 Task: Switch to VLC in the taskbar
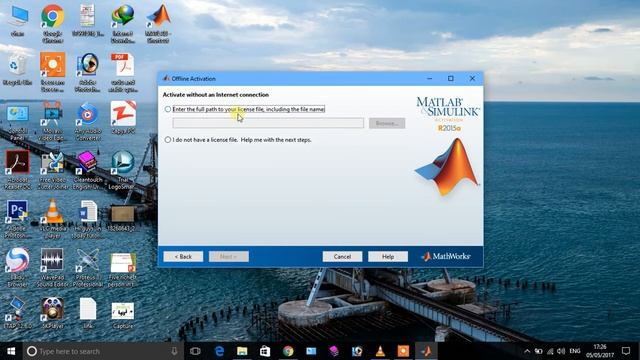click(x=380, y=351)
